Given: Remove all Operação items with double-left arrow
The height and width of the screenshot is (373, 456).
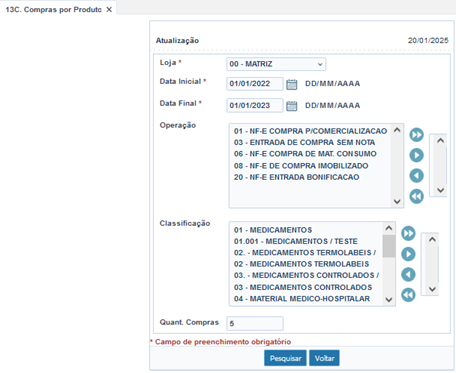Looking at the screenshot, I should pyautogui.click(x=417, y=196).
